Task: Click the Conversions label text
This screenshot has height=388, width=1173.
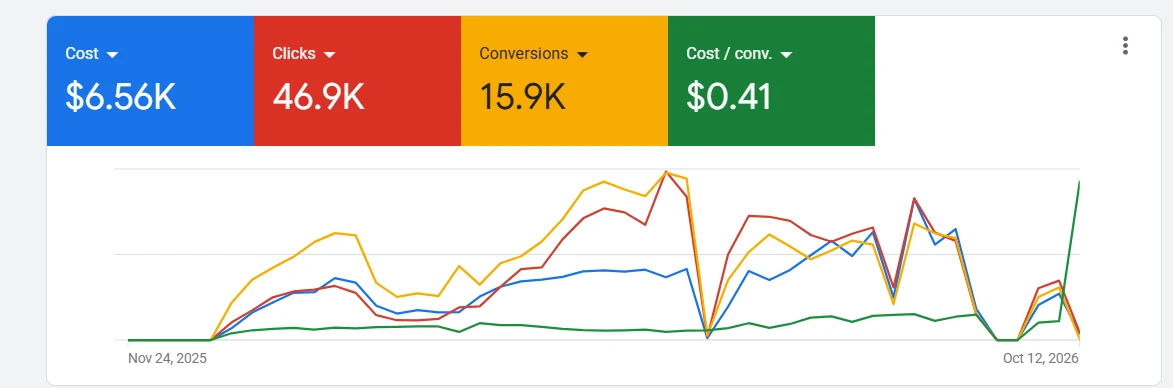Action: (524, 54)
